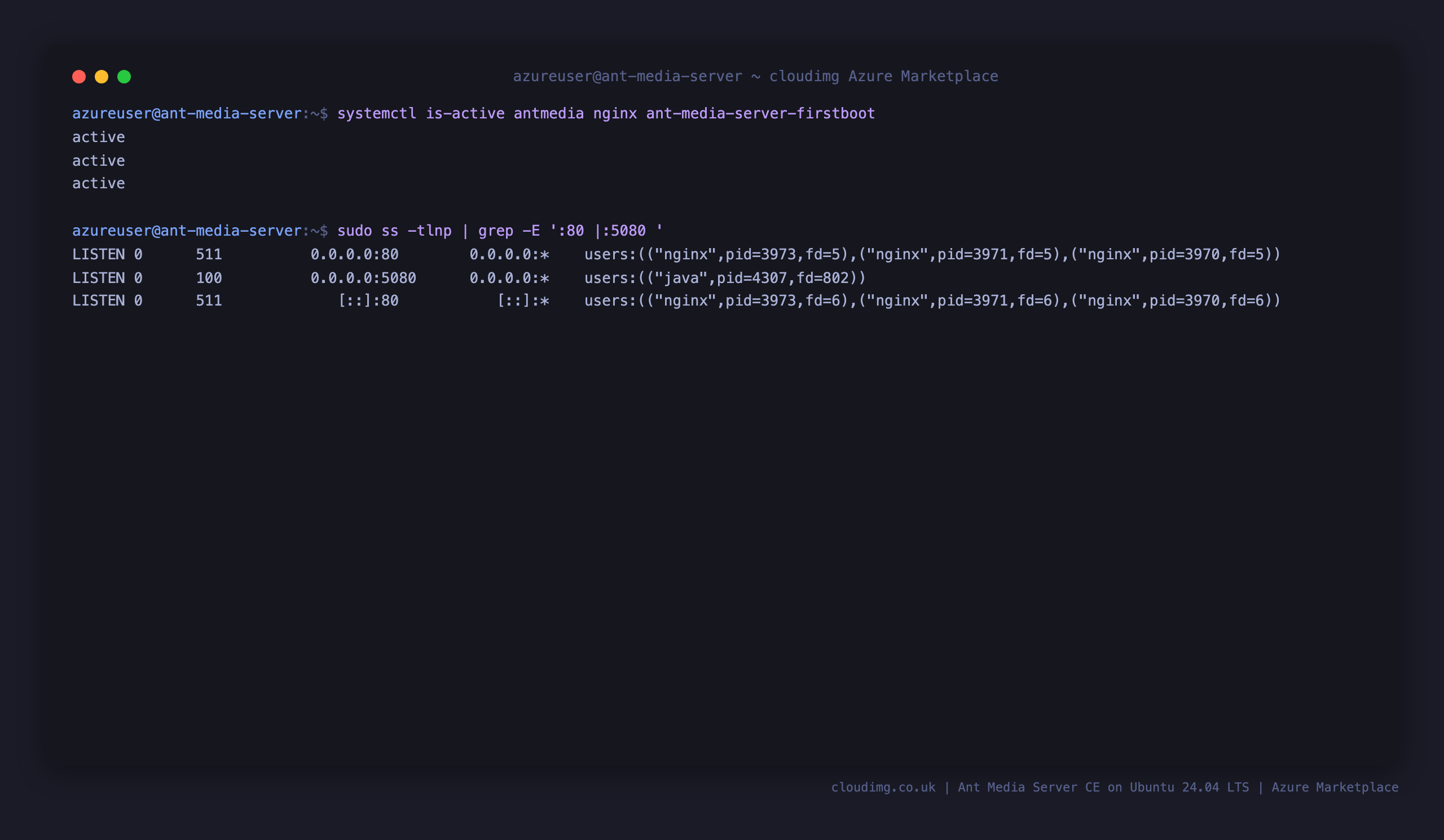Click the nginx fd=6 users entry

point(932,300)
